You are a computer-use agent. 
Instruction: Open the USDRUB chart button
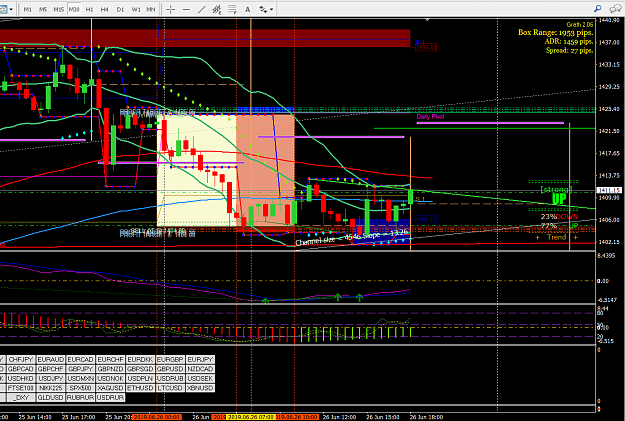coord(170,378)
